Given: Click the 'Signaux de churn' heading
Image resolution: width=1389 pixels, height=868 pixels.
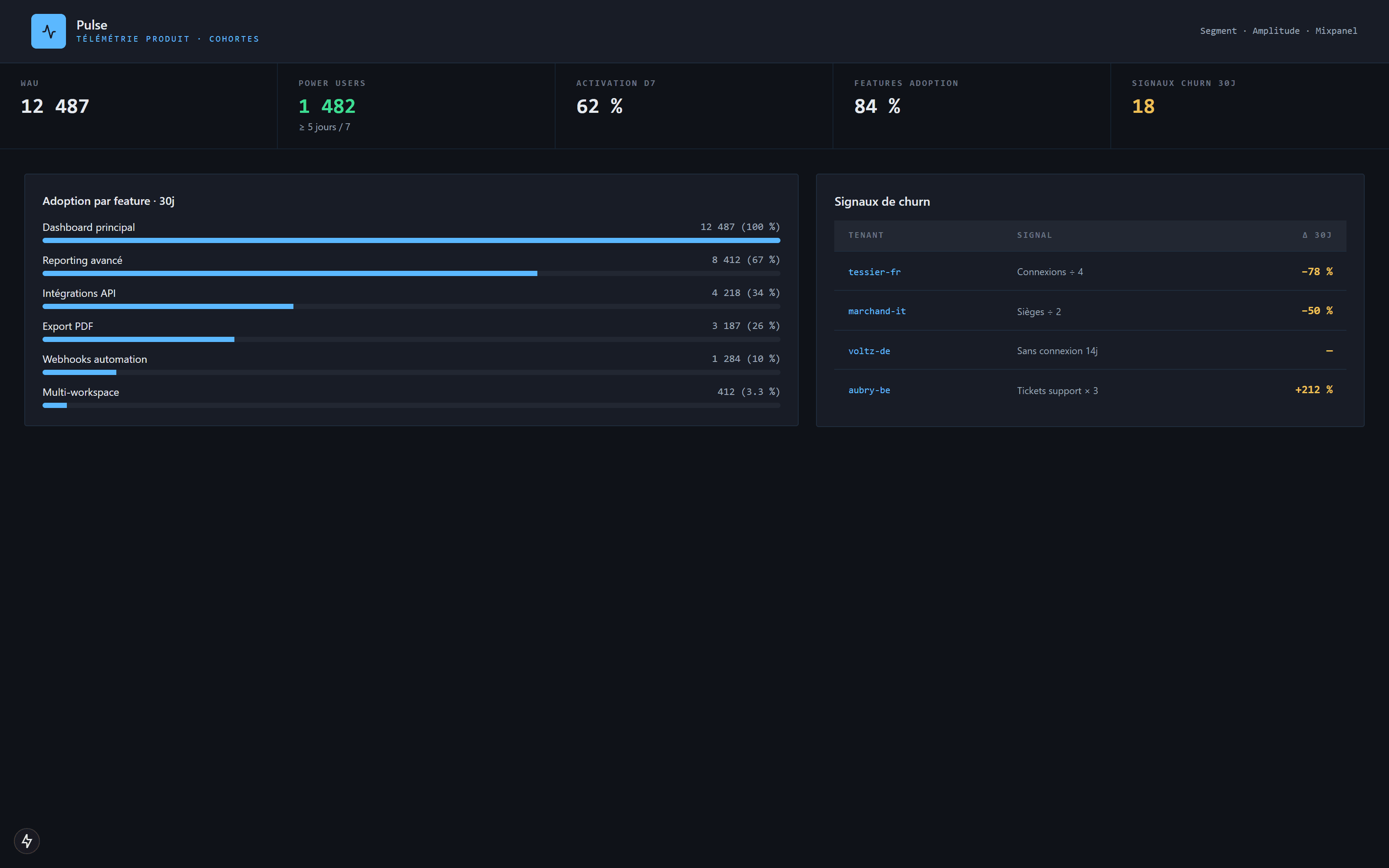Looking at the screenshot, I should click(x=882, y=201).
